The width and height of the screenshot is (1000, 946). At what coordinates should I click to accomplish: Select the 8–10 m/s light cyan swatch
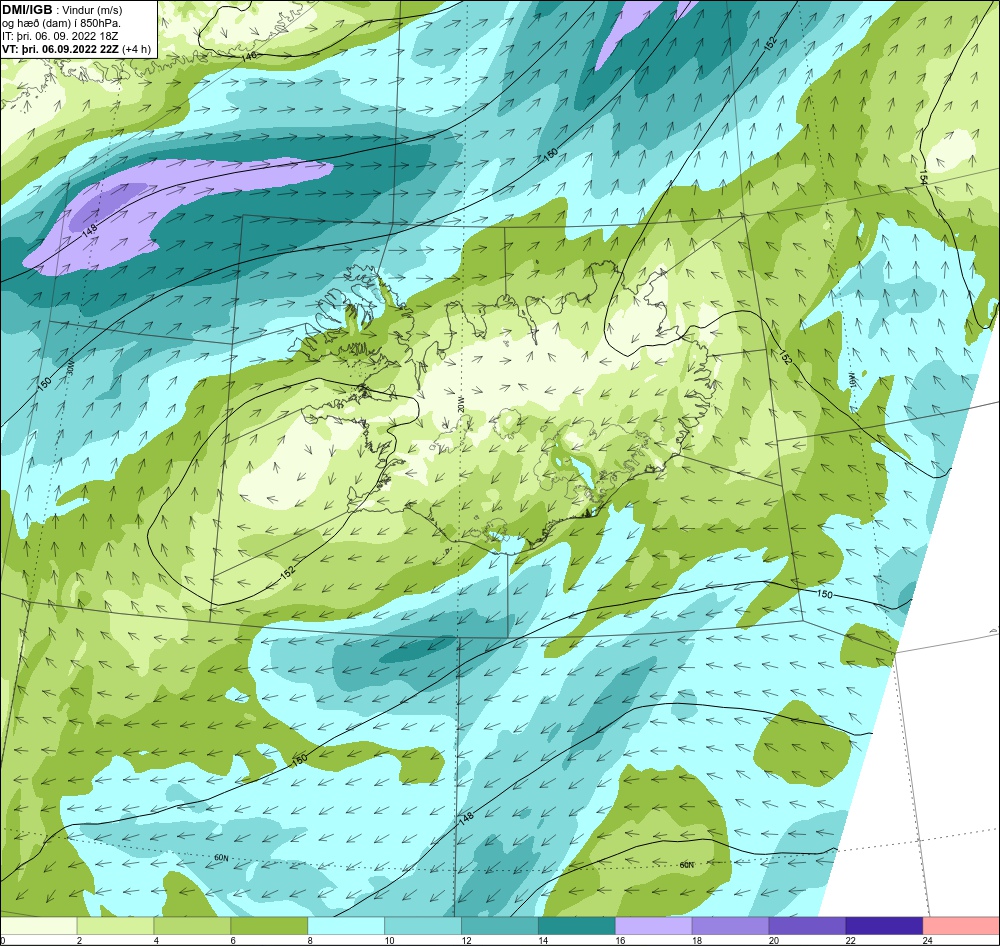(346, 926)
